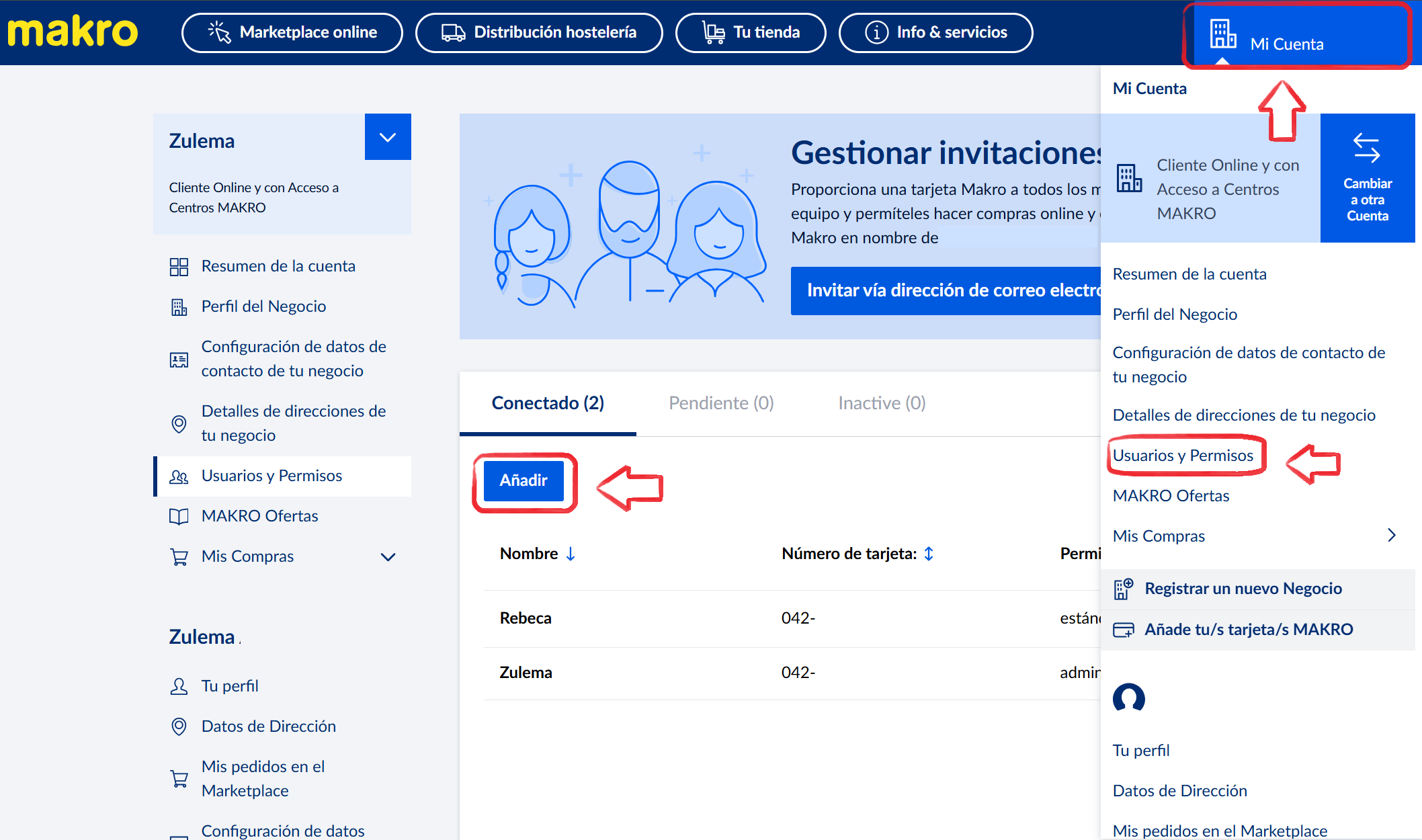Click the user avatar icon in the Mi Cuenta panel
The width and height of the screenshot is (1422, 840).
[x=1129, y=698]
